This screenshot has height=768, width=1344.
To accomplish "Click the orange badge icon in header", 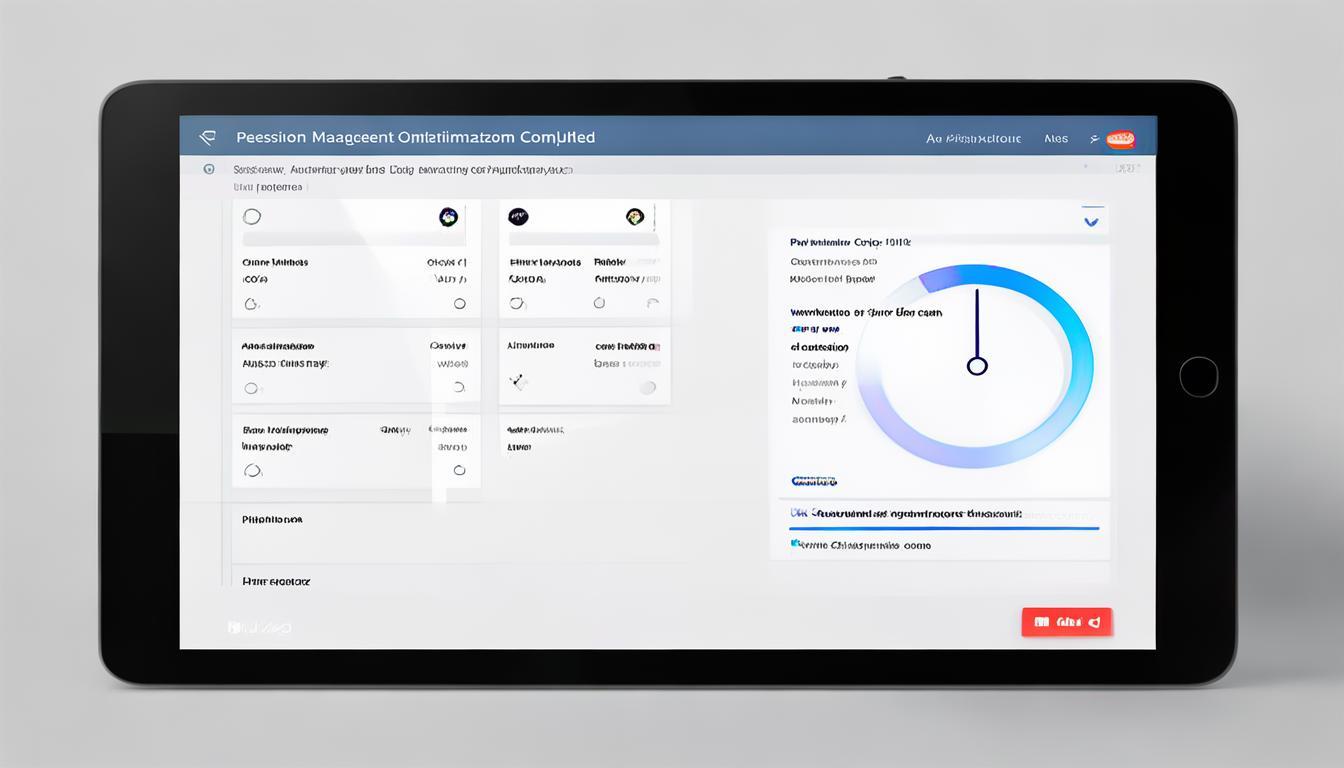I will [x=1120, y=139].
